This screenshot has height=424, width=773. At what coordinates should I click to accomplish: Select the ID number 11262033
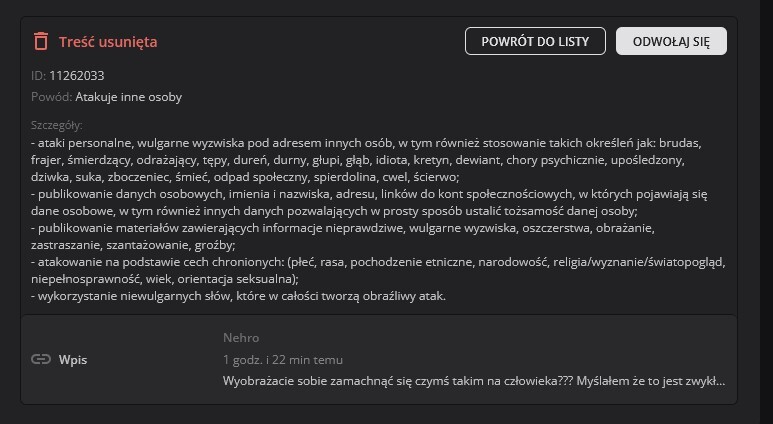tap(77, 75)
